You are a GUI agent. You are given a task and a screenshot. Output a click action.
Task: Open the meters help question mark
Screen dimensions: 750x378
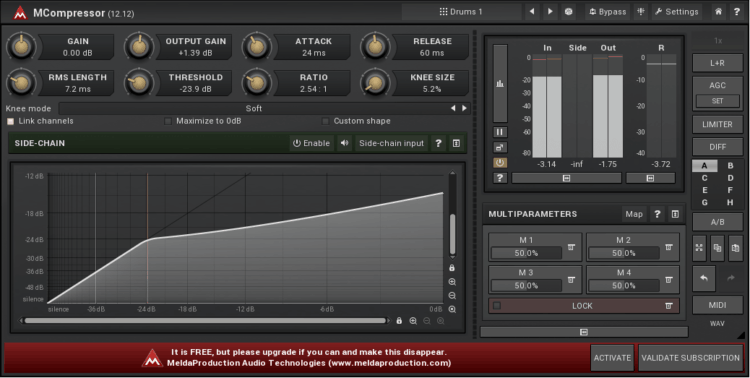pyautogui.click(x=500, y=178)
